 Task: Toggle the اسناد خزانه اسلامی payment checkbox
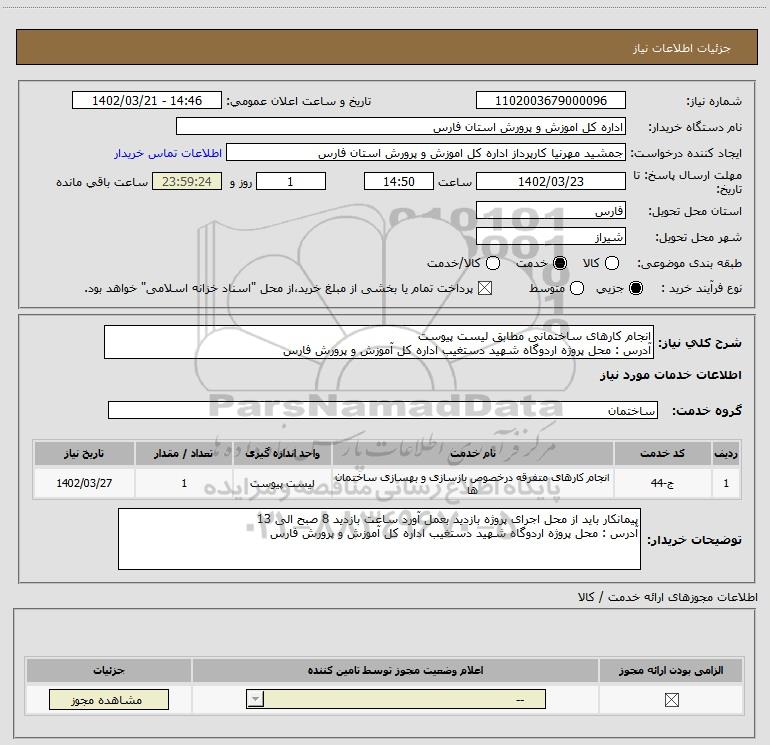tap(485, 288)
